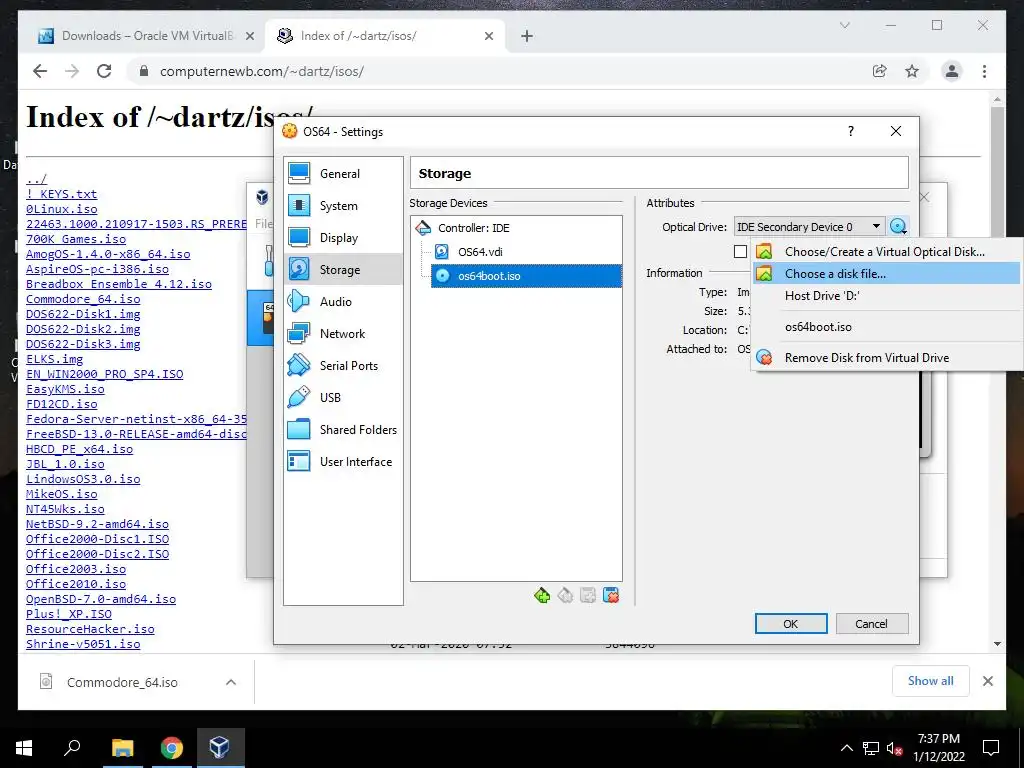Share this page from Chrome

coord(880,71)
